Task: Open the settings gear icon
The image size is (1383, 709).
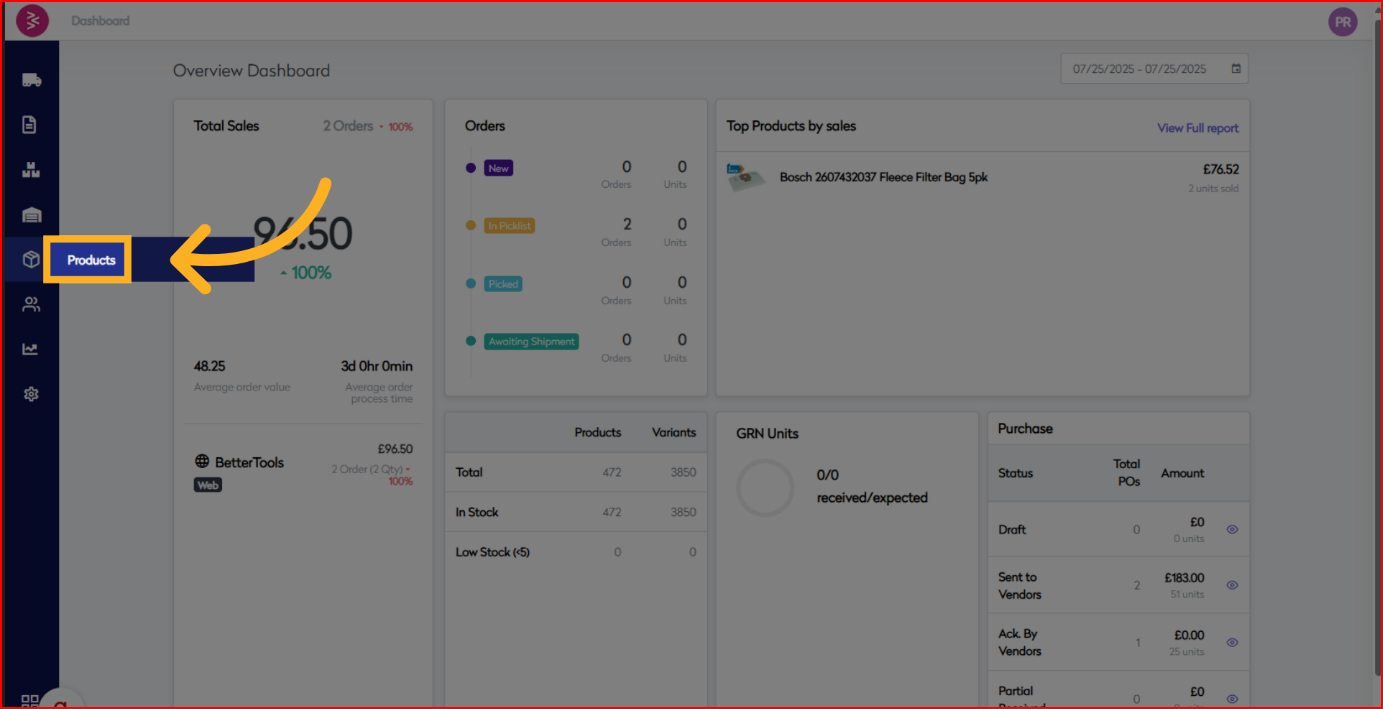Action: coord(31,394)
